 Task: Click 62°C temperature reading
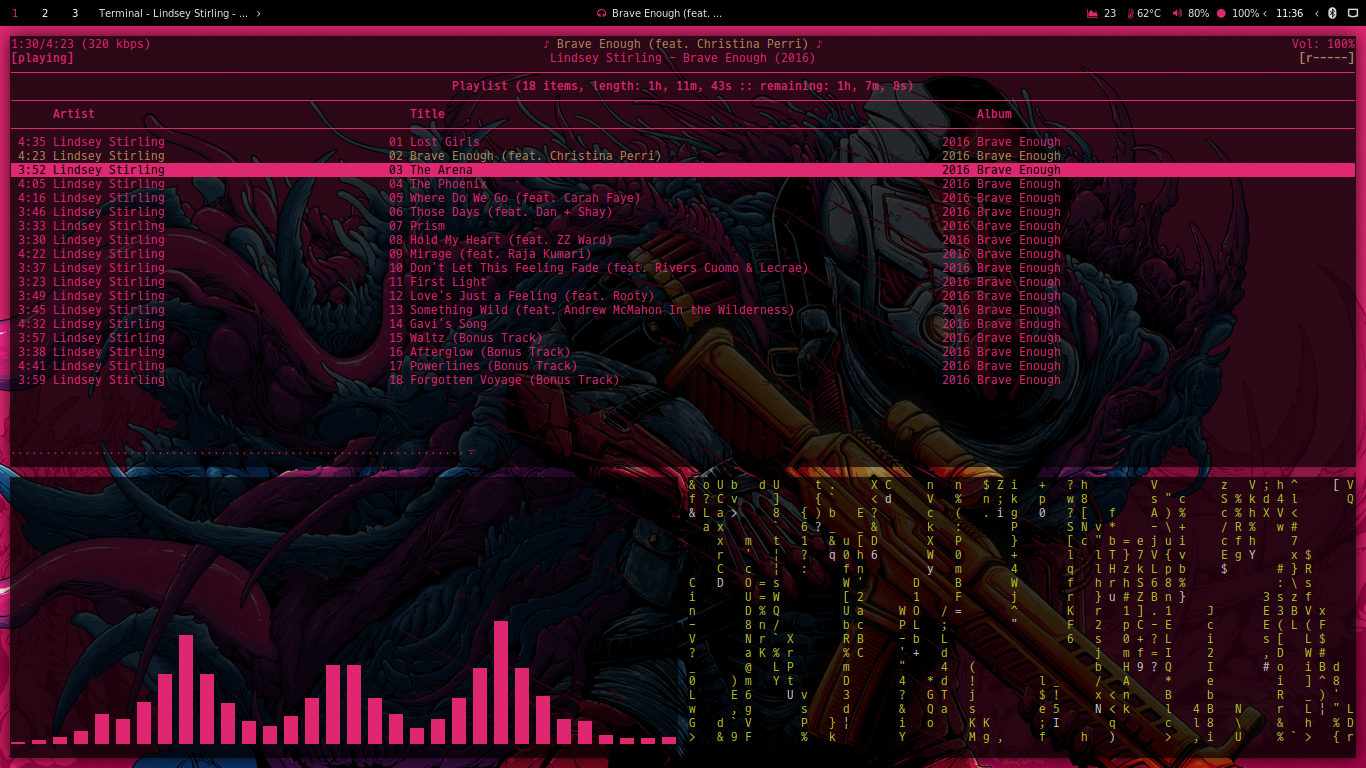click(1149, 13)
